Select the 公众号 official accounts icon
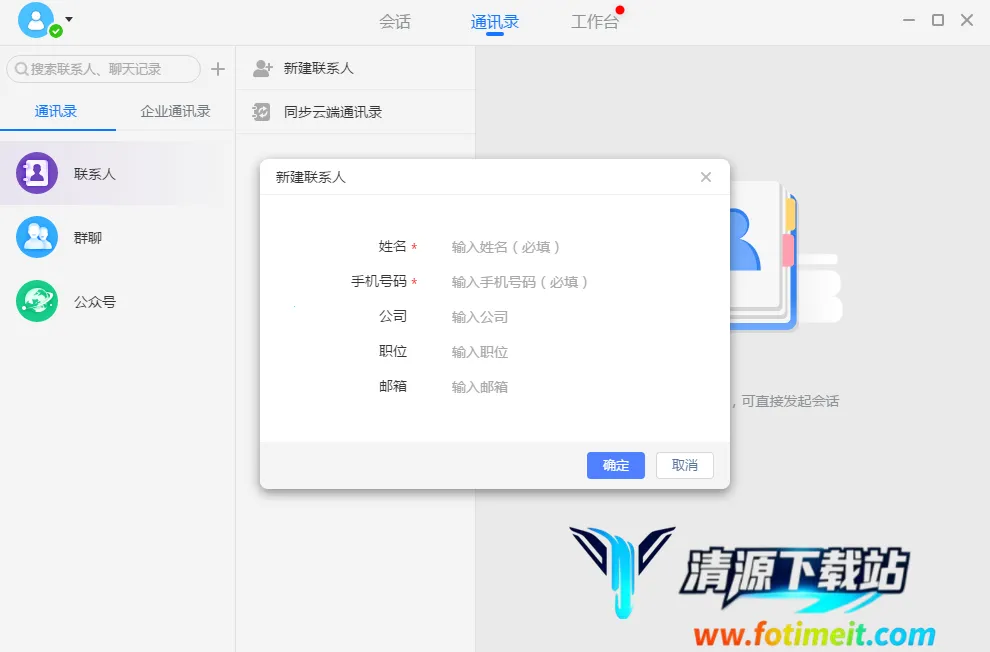Viewport: 990px width, 652px height. point(37,301)
